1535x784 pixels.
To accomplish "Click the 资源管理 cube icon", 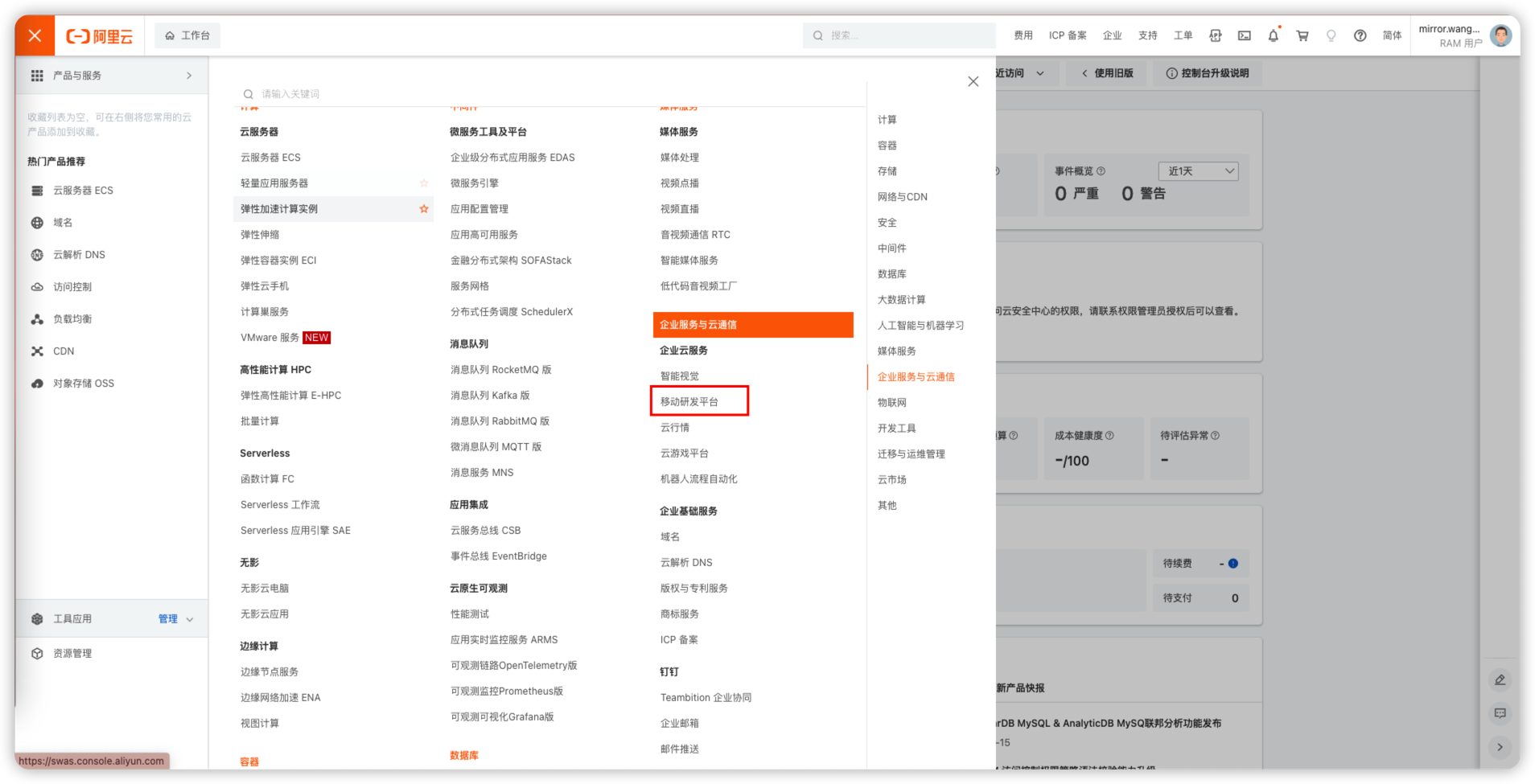I will pyautogui.click(x=37, y=654).
